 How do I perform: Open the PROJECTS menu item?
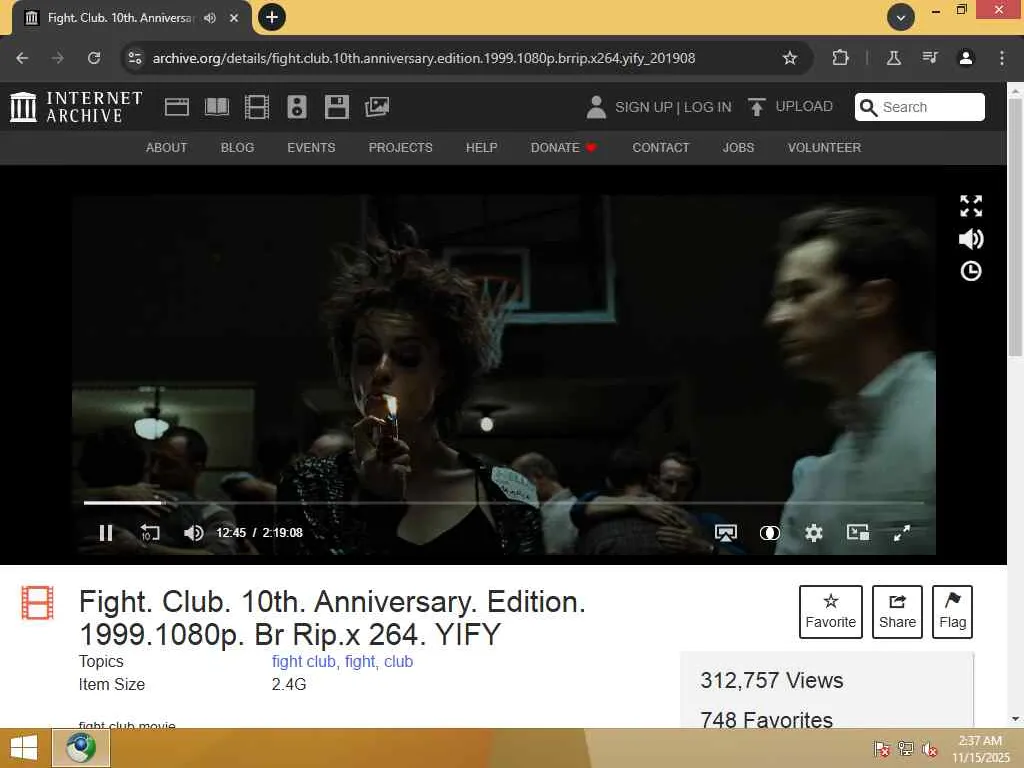(x=400, y=148)
